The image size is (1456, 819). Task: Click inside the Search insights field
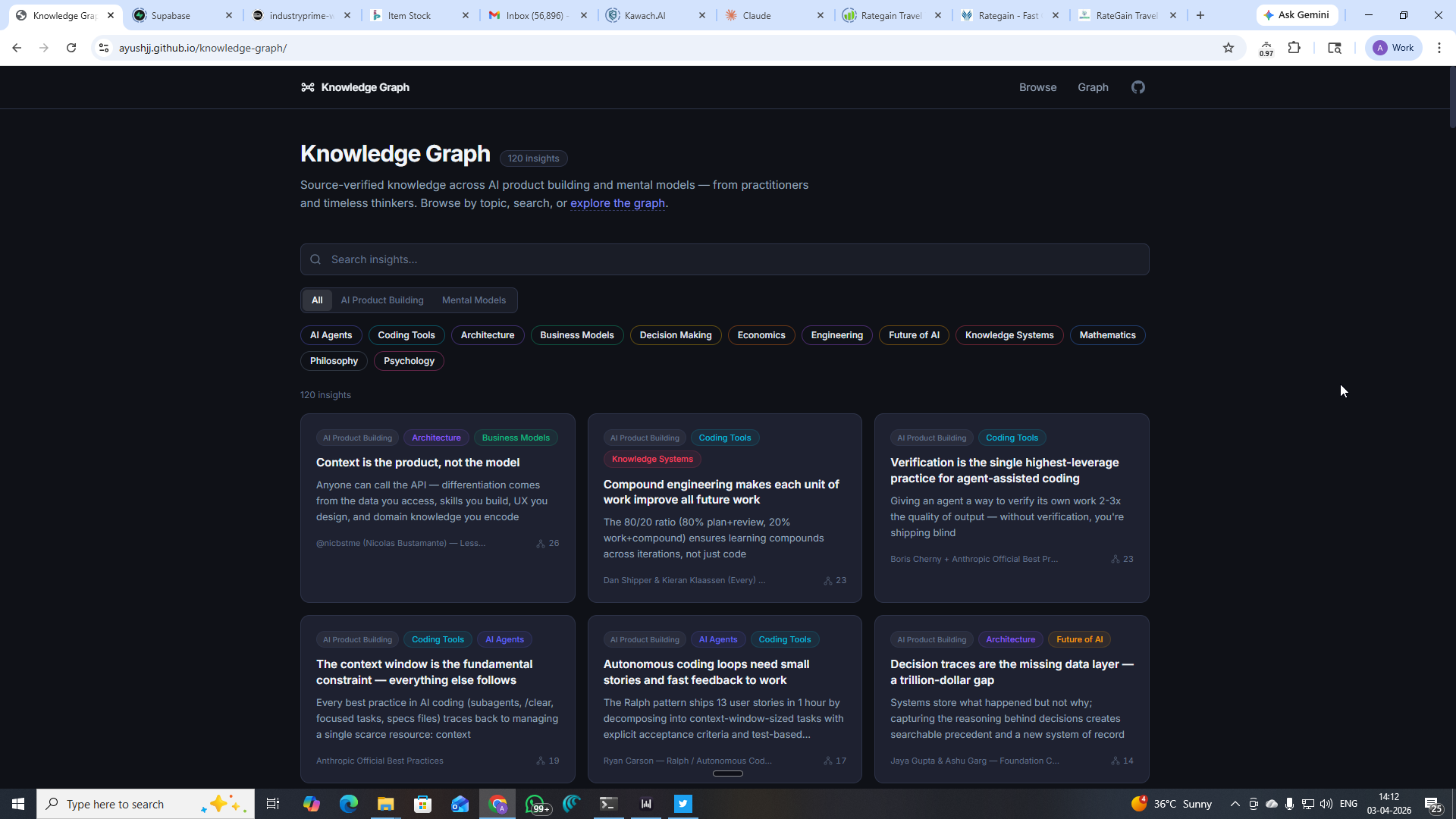click(725, 259)
